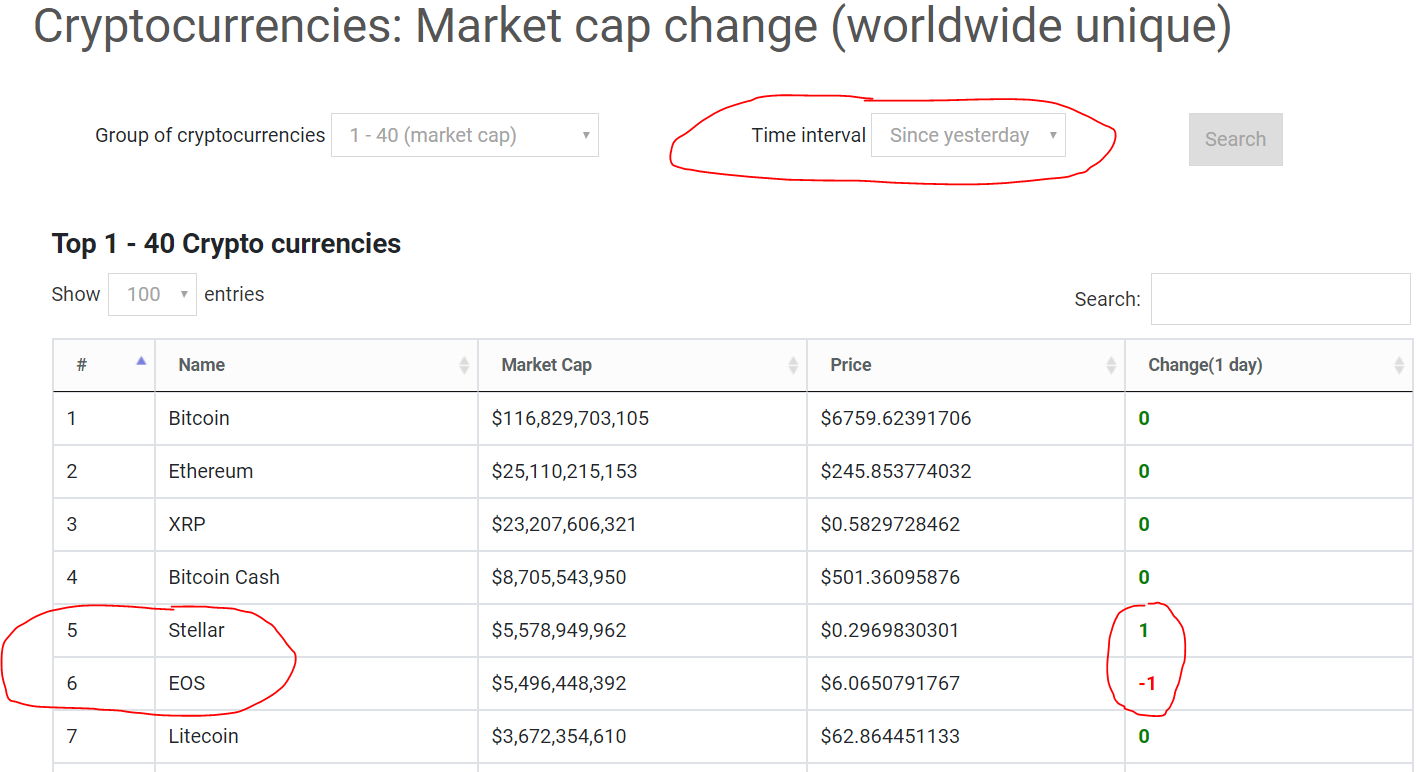Click the Bitcoin Cash name cell

224,577
